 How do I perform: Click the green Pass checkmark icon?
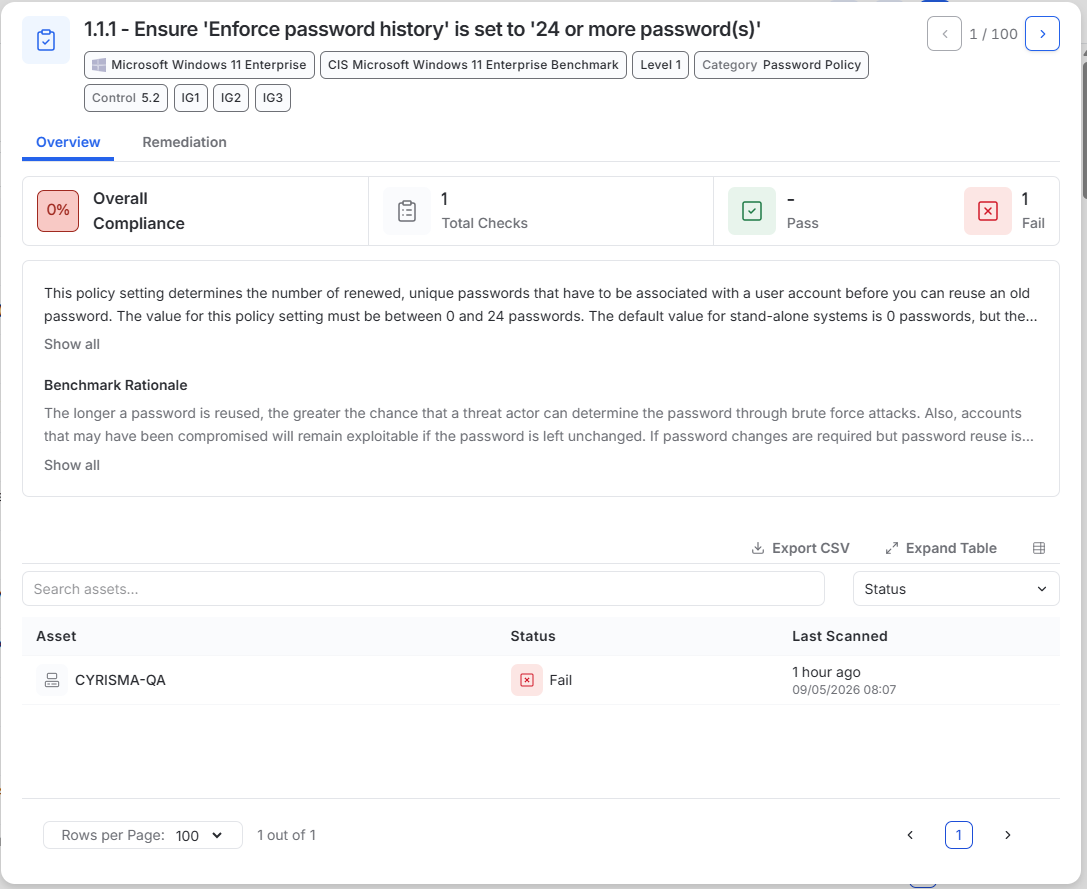pyautogui.click(x=751, y=211)
